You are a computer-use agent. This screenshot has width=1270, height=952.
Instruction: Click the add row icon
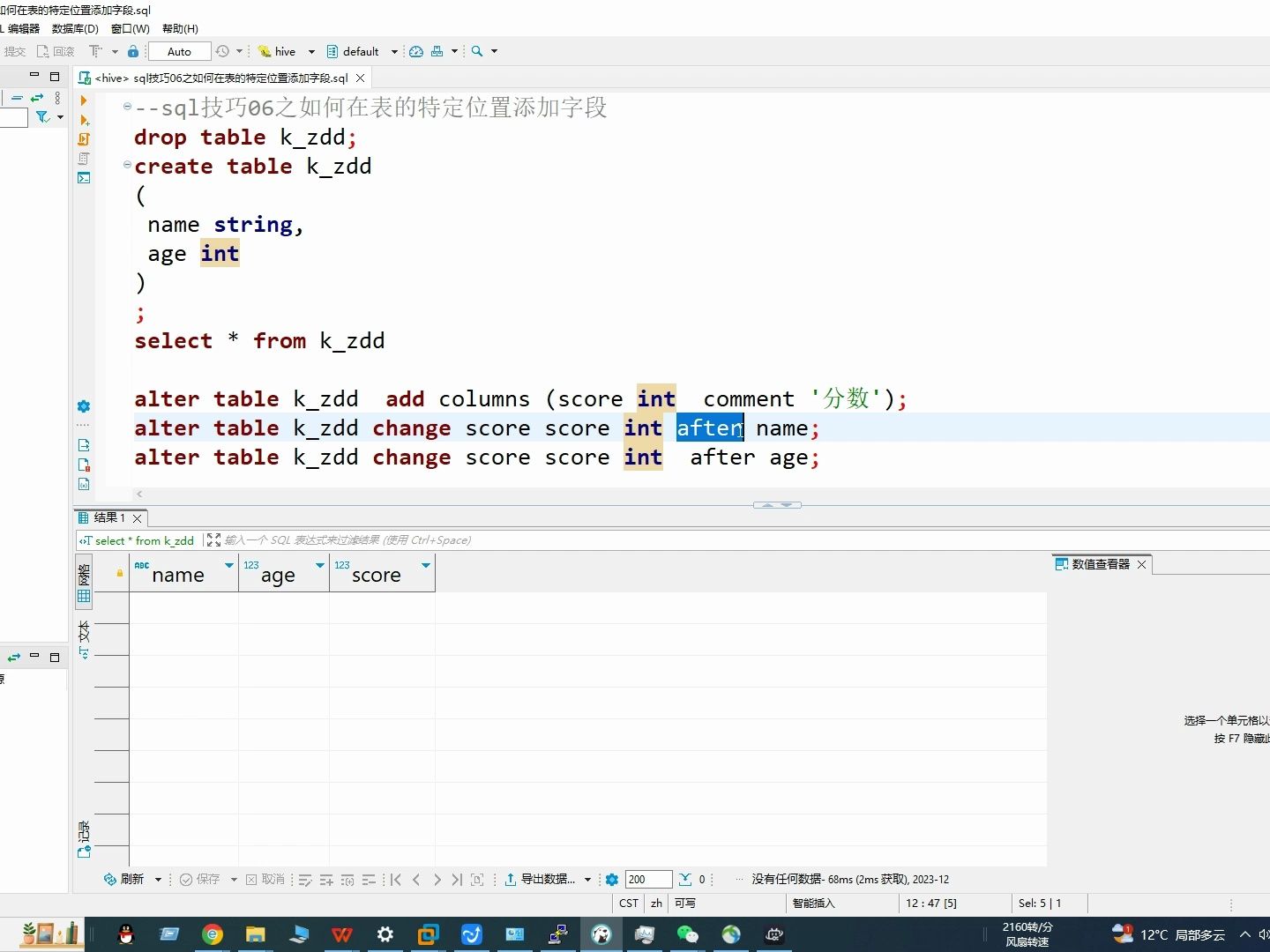[x=326, y=880]
